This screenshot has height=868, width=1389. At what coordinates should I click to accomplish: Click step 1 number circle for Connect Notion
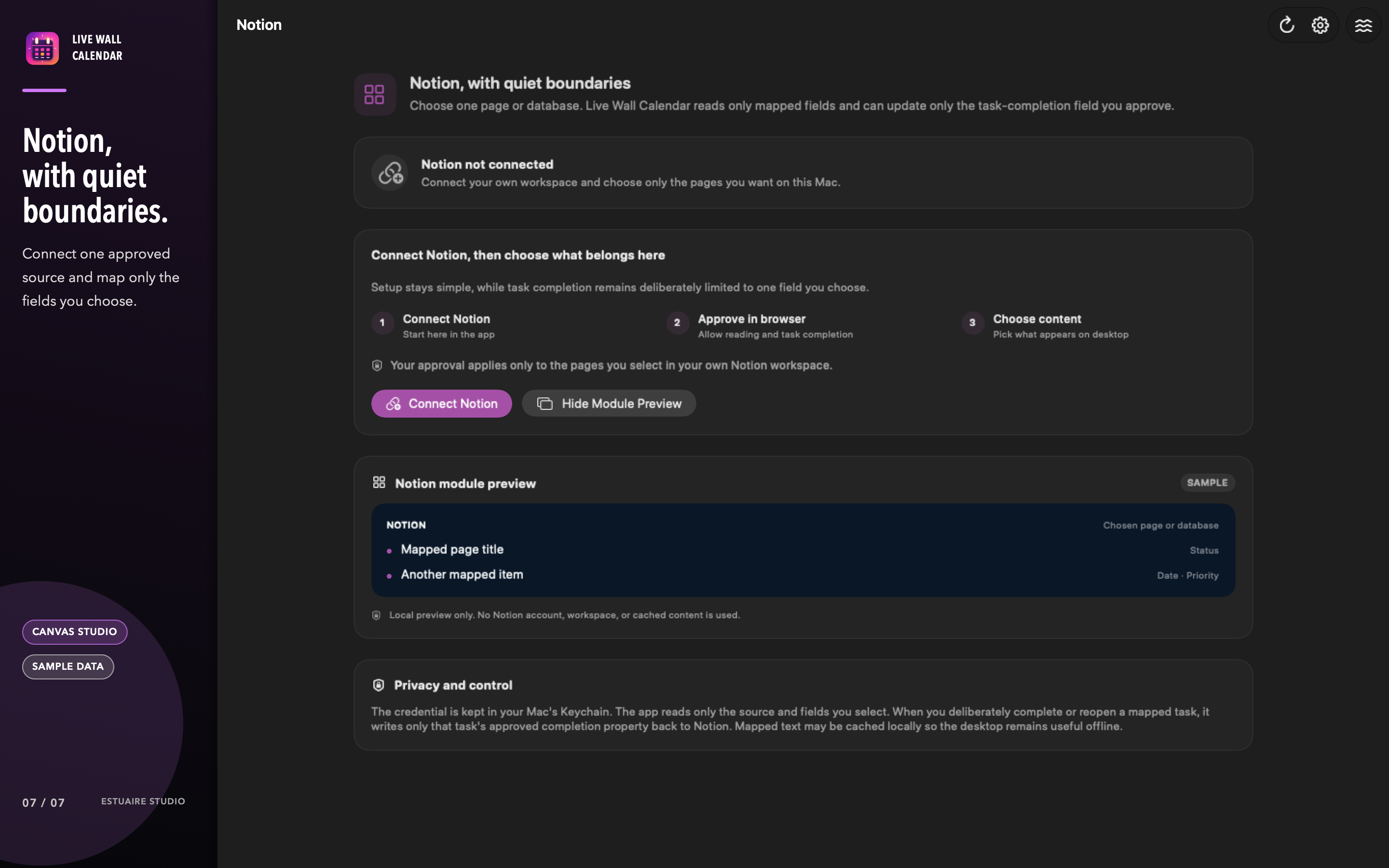coord(382,323)
